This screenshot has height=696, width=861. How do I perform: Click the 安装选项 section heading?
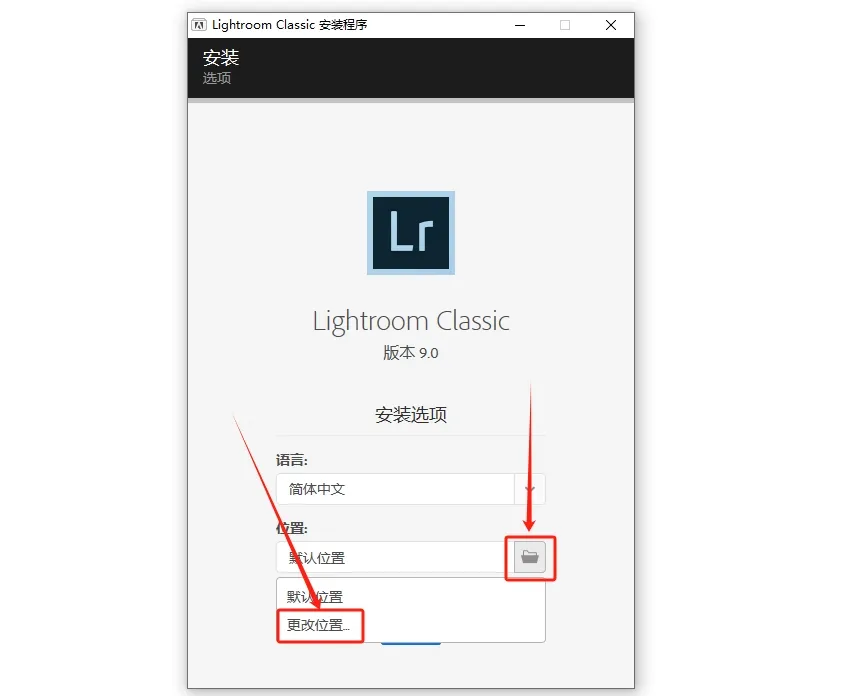pos(411,415)
